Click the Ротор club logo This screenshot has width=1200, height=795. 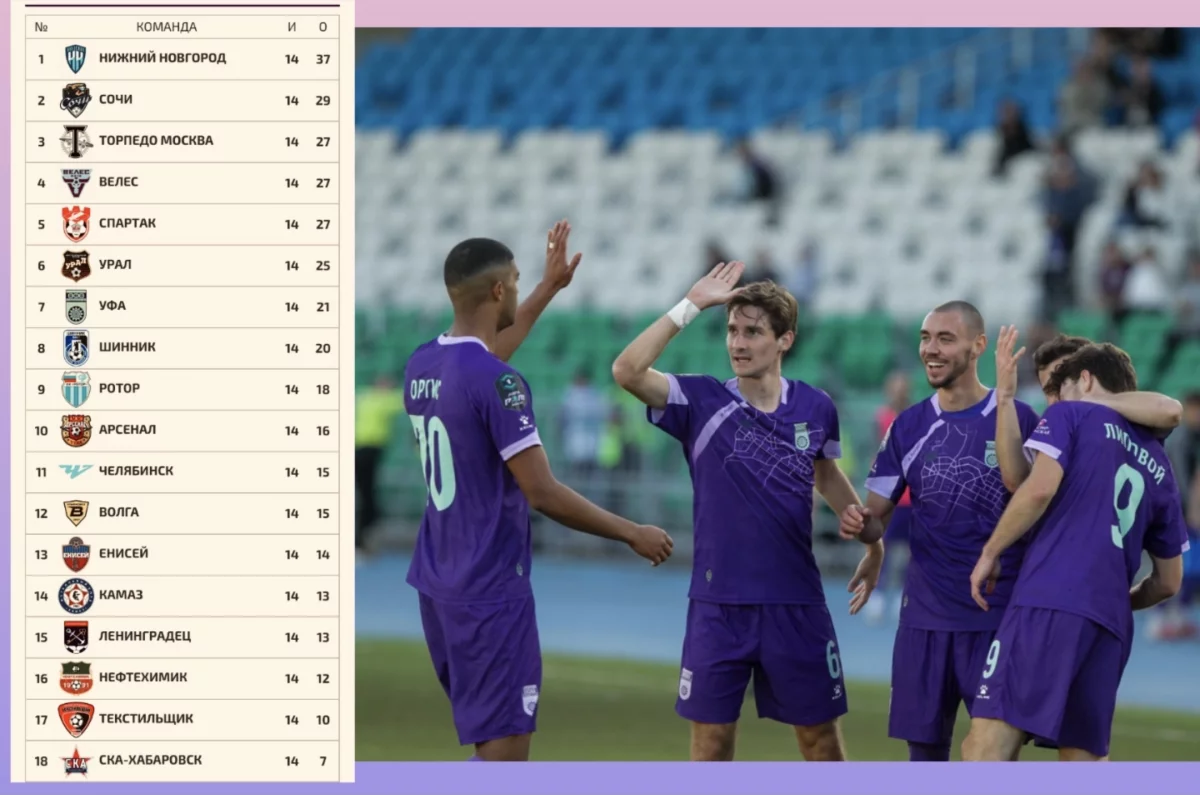tap(75, 389)
